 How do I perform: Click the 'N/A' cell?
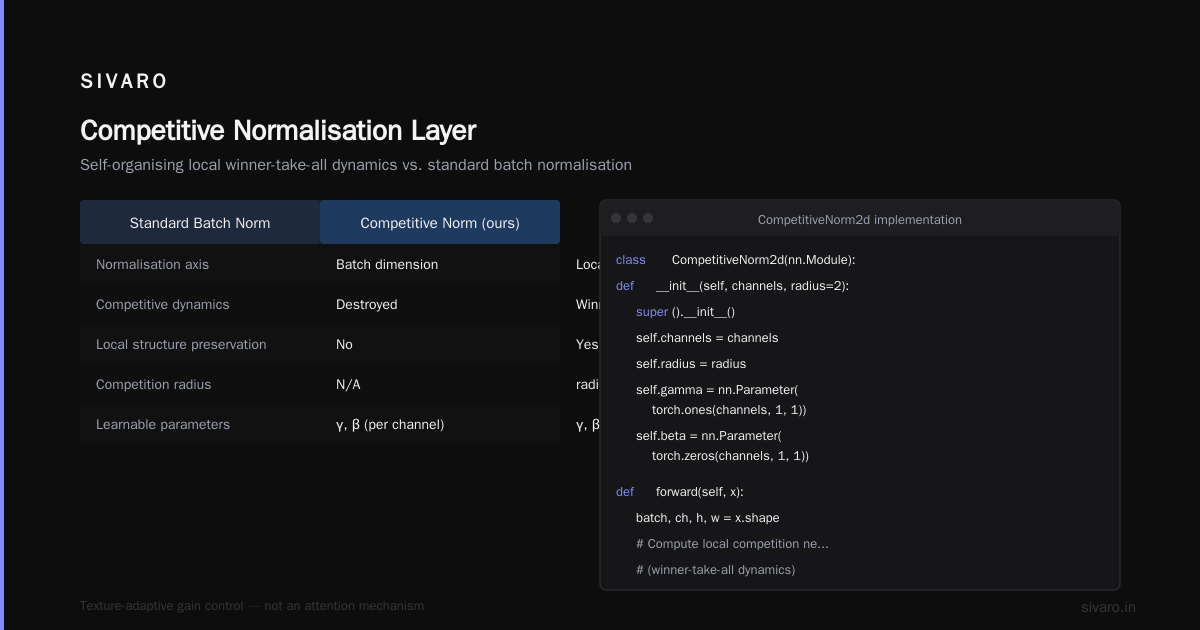coord(347,385)
